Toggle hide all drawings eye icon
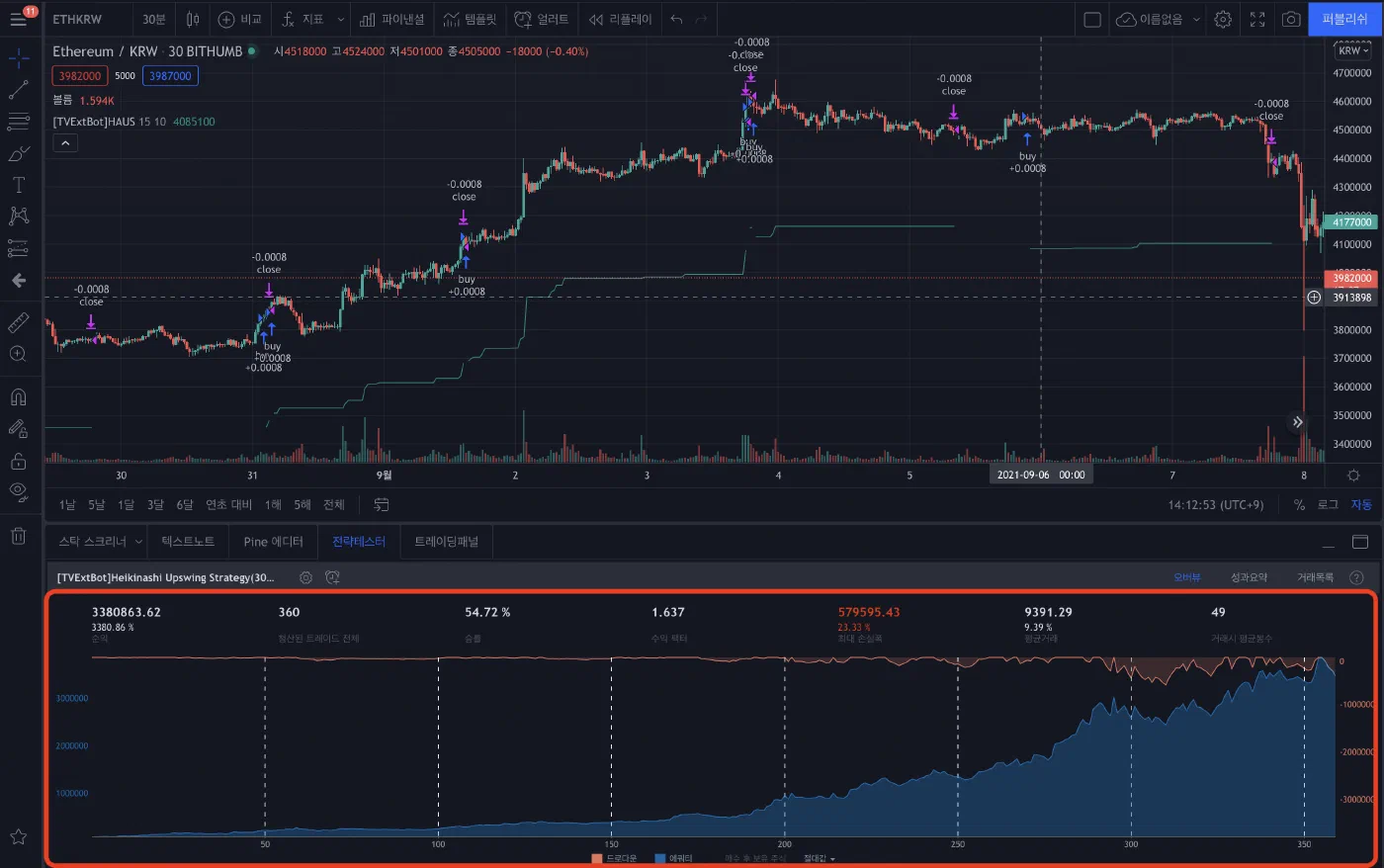The width and height of the screenshot is (1384, 868). click(x=18, y=491)
